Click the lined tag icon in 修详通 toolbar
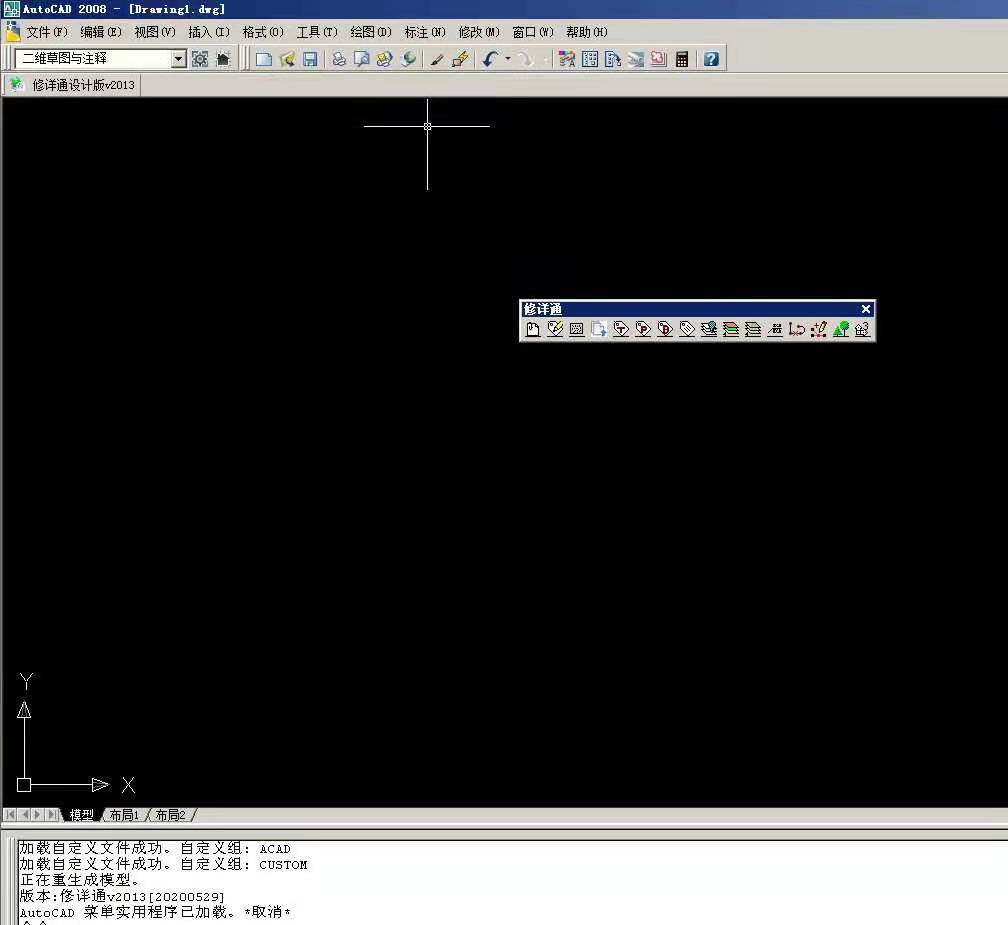Screen dimensions: 1008x925 tap(687, 329)
